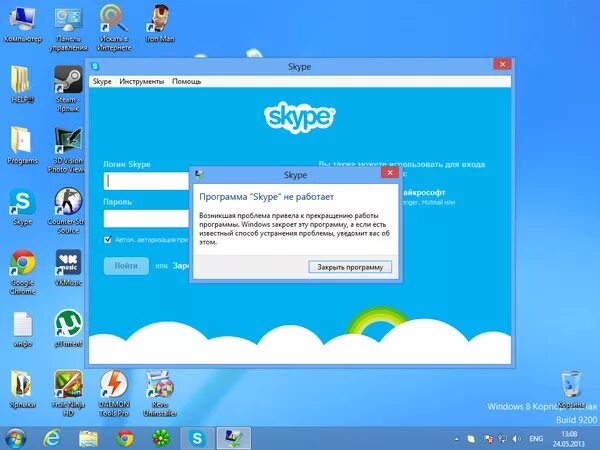Click the Start orb in taskbar
Viewport: 600px width, 450px height.
tap(15, 438)
